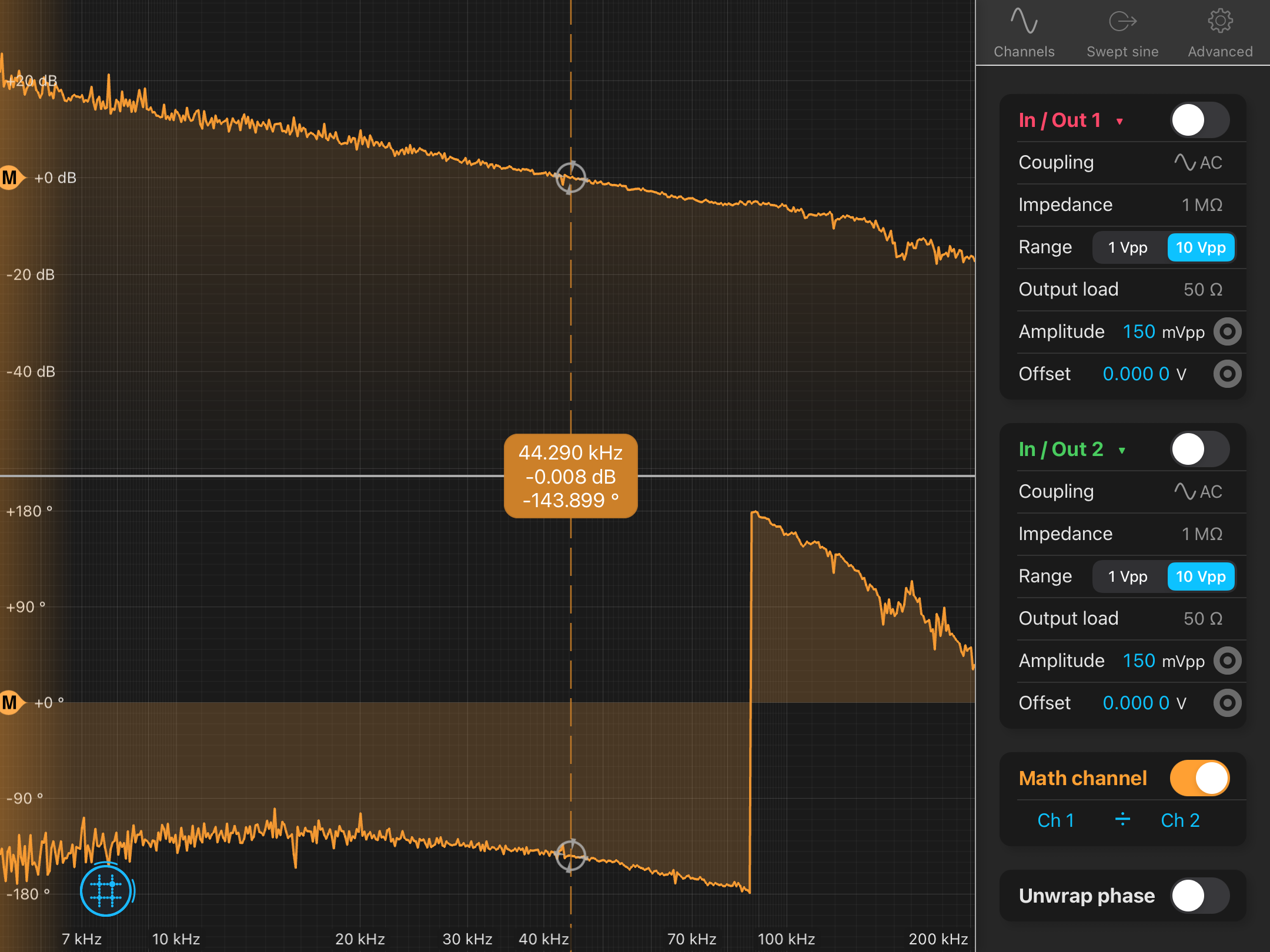
Task: Select the cursor crosshair on phase trace
Action: tap(570, 856)
